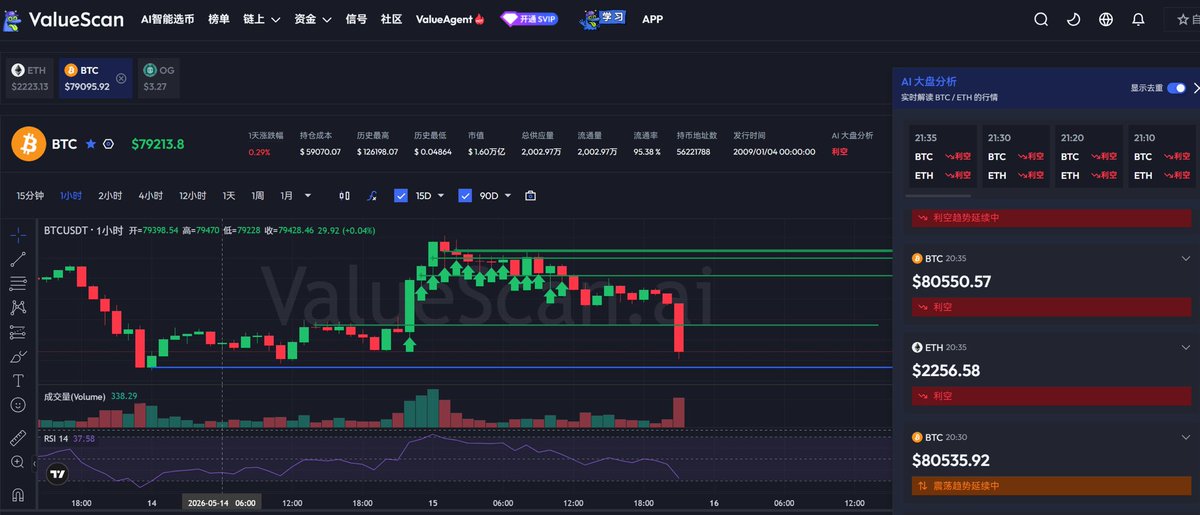Open the APP menu item

coord(652,19)
